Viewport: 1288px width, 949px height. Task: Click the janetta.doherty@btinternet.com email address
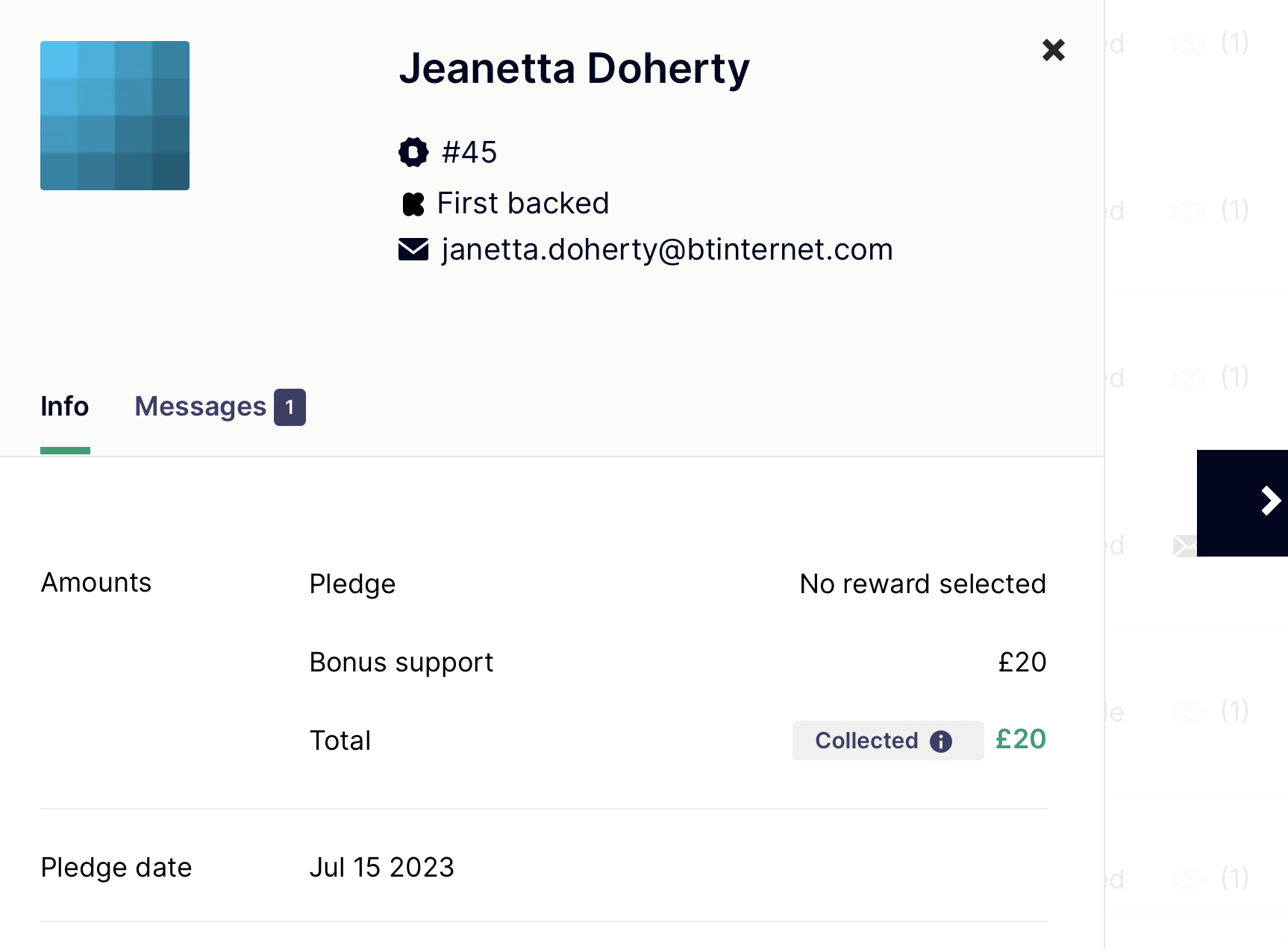point(667,250)
